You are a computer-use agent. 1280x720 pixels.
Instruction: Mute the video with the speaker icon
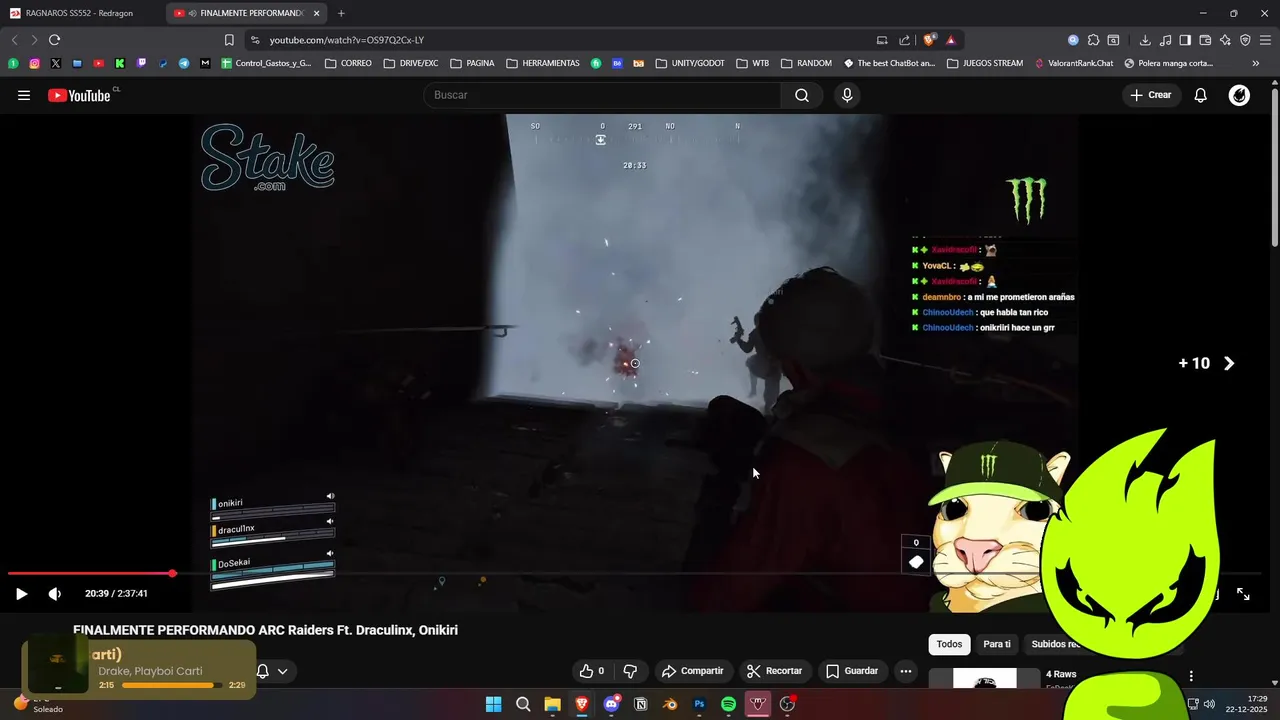click(x=55, y=593)
